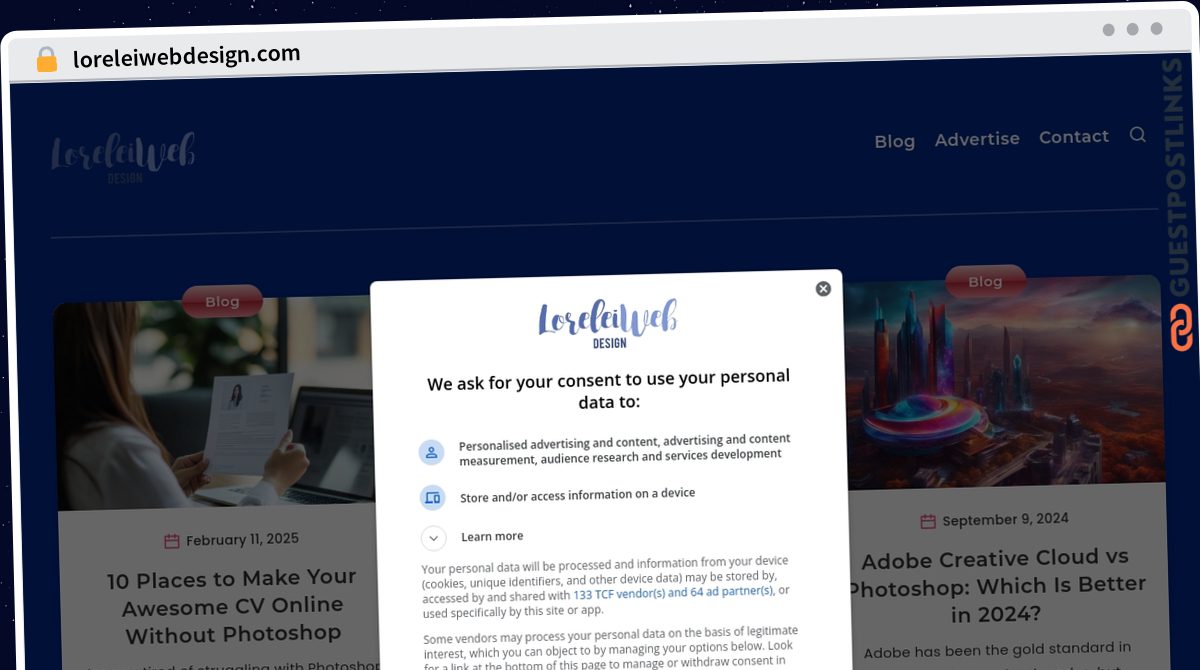Open Adobe Creative Cloud vs Photoshop article

tap(996, 585)
